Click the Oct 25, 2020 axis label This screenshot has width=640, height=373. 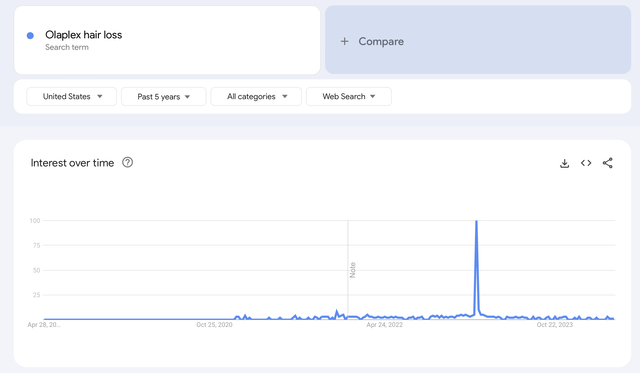tap(214, 325)
